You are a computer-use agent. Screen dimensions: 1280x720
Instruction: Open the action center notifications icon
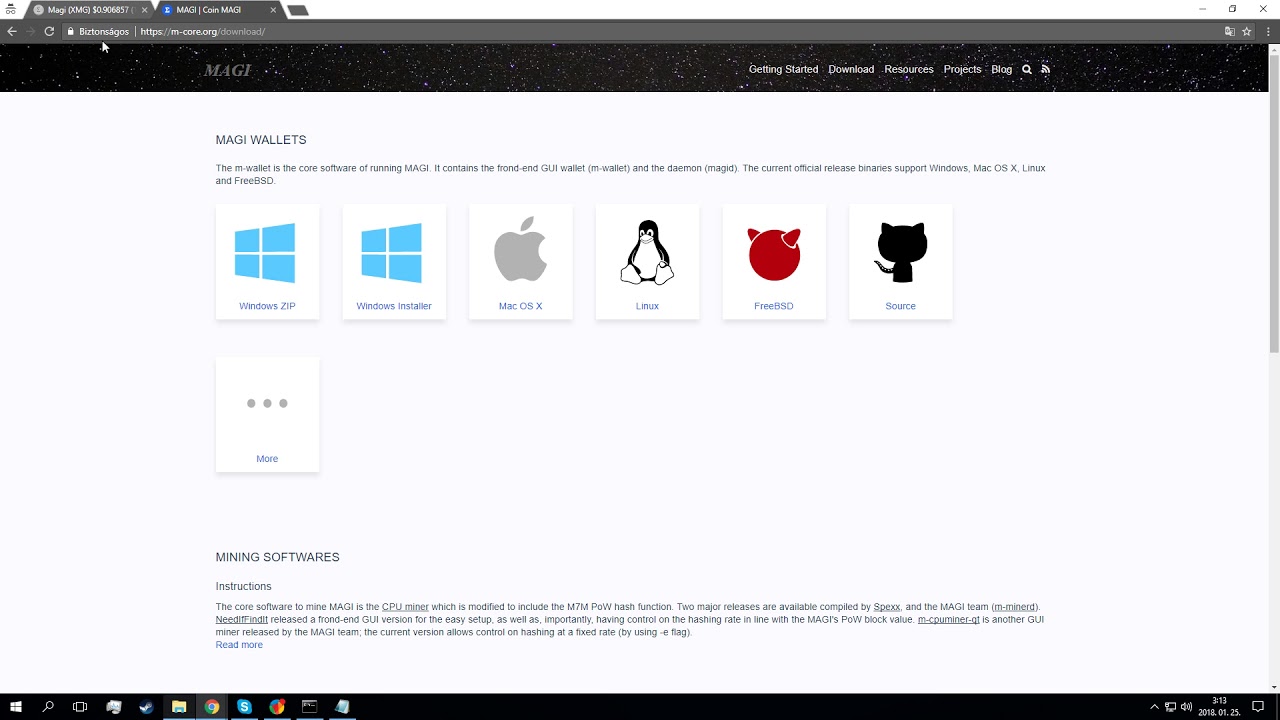pyautogui.click(x=1258, y=706)
